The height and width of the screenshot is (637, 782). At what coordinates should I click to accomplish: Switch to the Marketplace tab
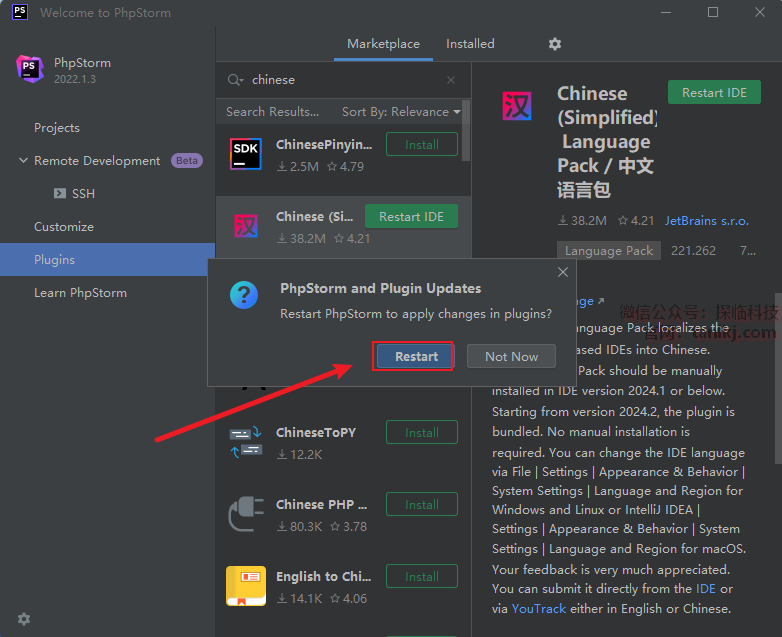point(383,44)
